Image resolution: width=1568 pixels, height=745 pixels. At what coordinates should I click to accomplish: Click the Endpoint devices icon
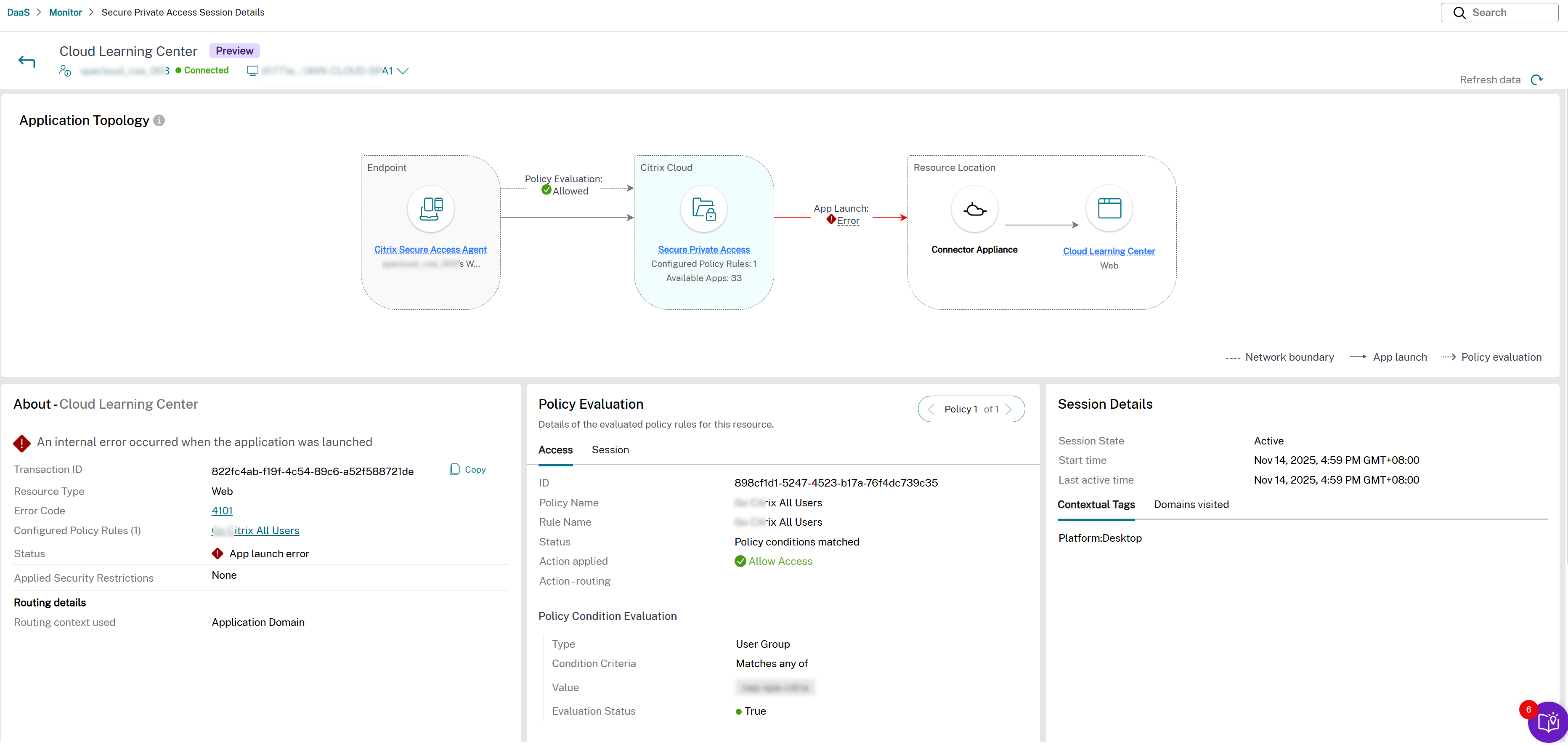coord(430,208)
